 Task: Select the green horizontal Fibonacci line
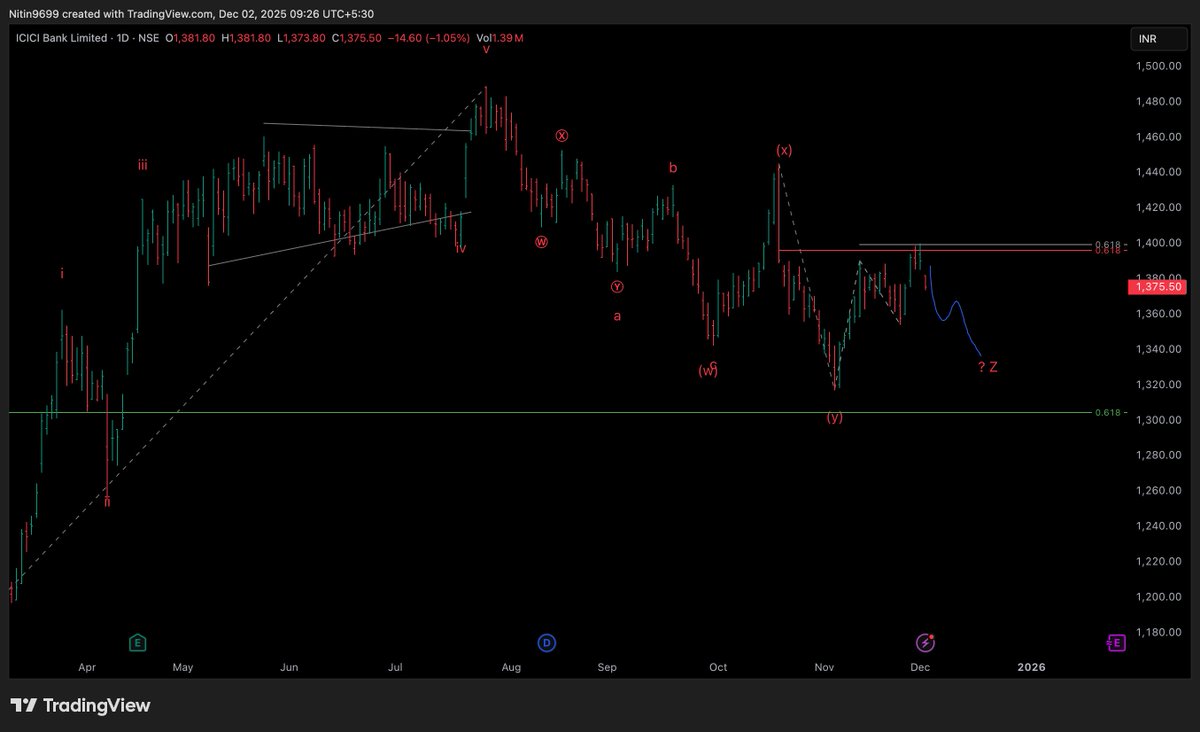tap(550, 412)
